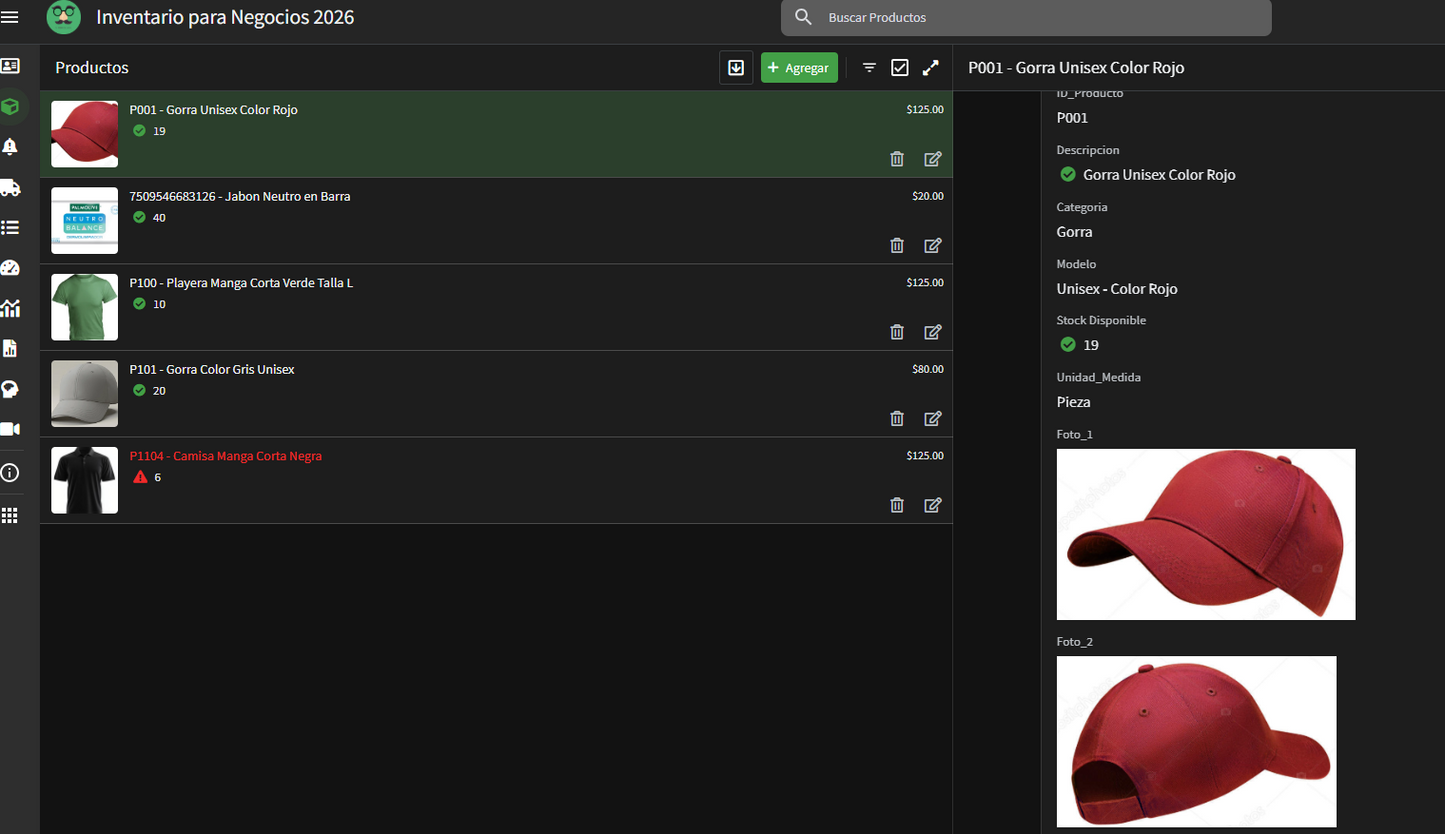Open the delivery truck sidebar icon
1445x834 pixels.
[10, 187]
